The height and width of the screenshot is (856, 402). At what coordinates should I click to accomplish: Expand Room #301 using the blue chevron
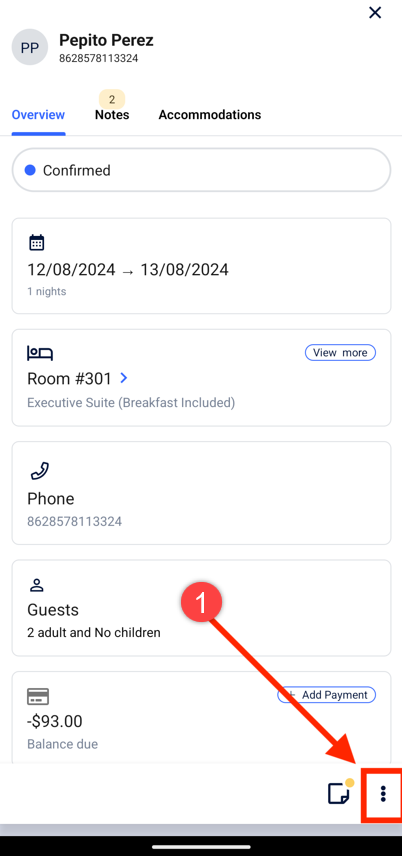click(123, 378)
